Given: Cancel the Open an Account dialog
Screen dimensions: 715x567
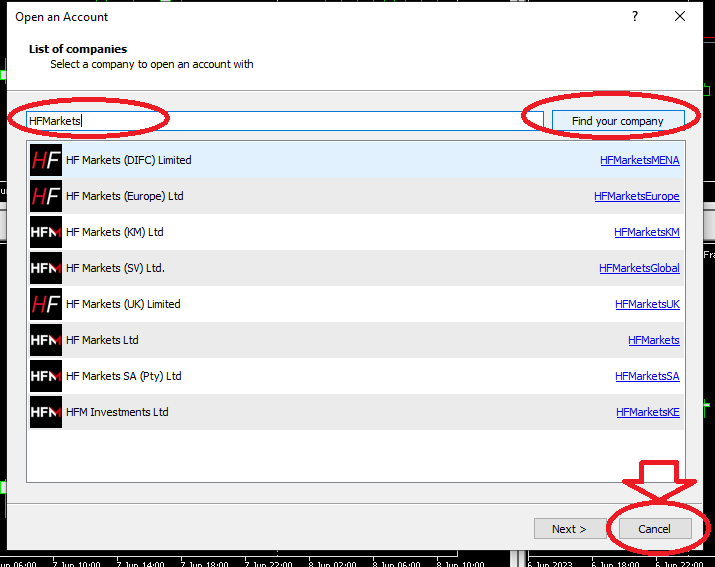Looking at the screenshot, I should point(654,529).
